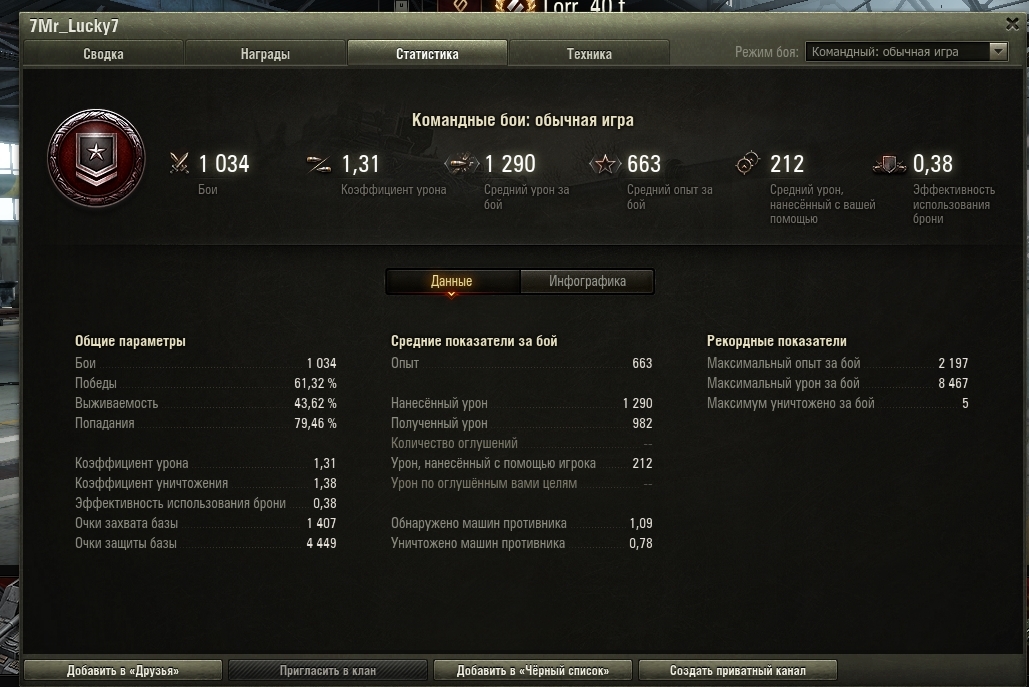Screen dimensions: 1029x687
Task: Click Добавить в «Друзья» button
Action: coord(123,670)
